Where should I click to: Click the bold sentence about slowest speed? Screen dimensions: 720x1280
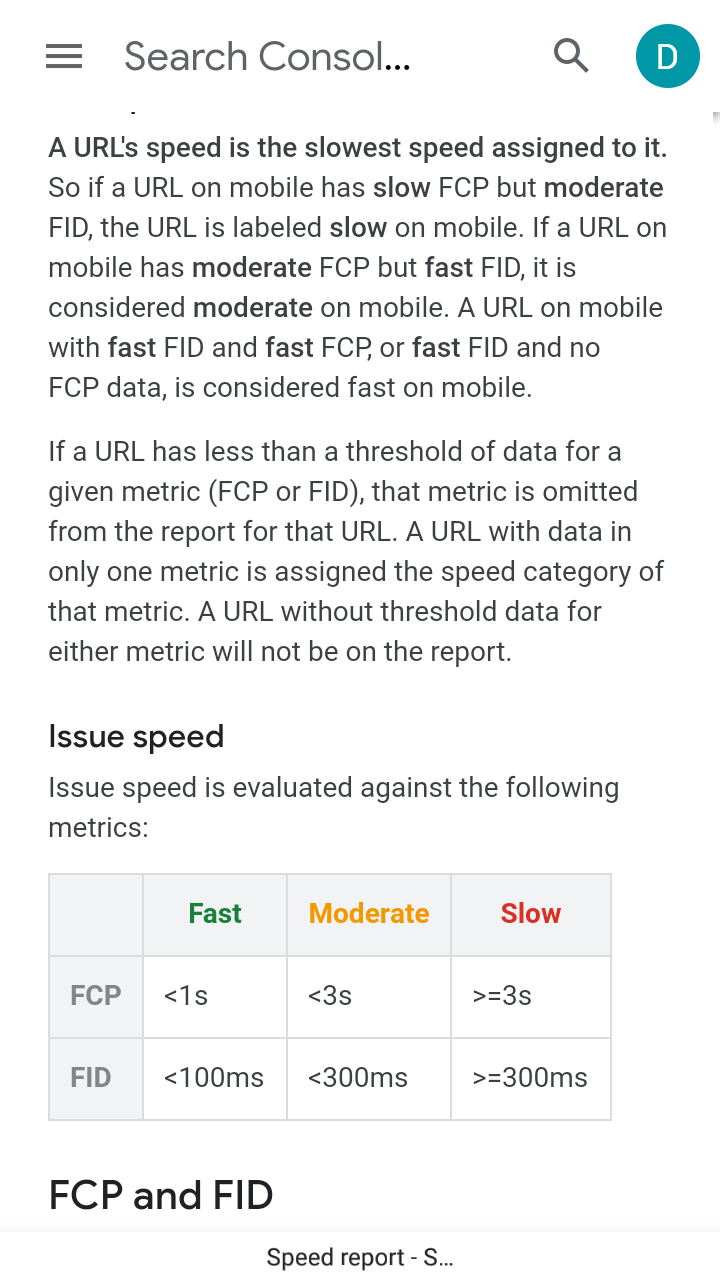[x=358, y=148]
